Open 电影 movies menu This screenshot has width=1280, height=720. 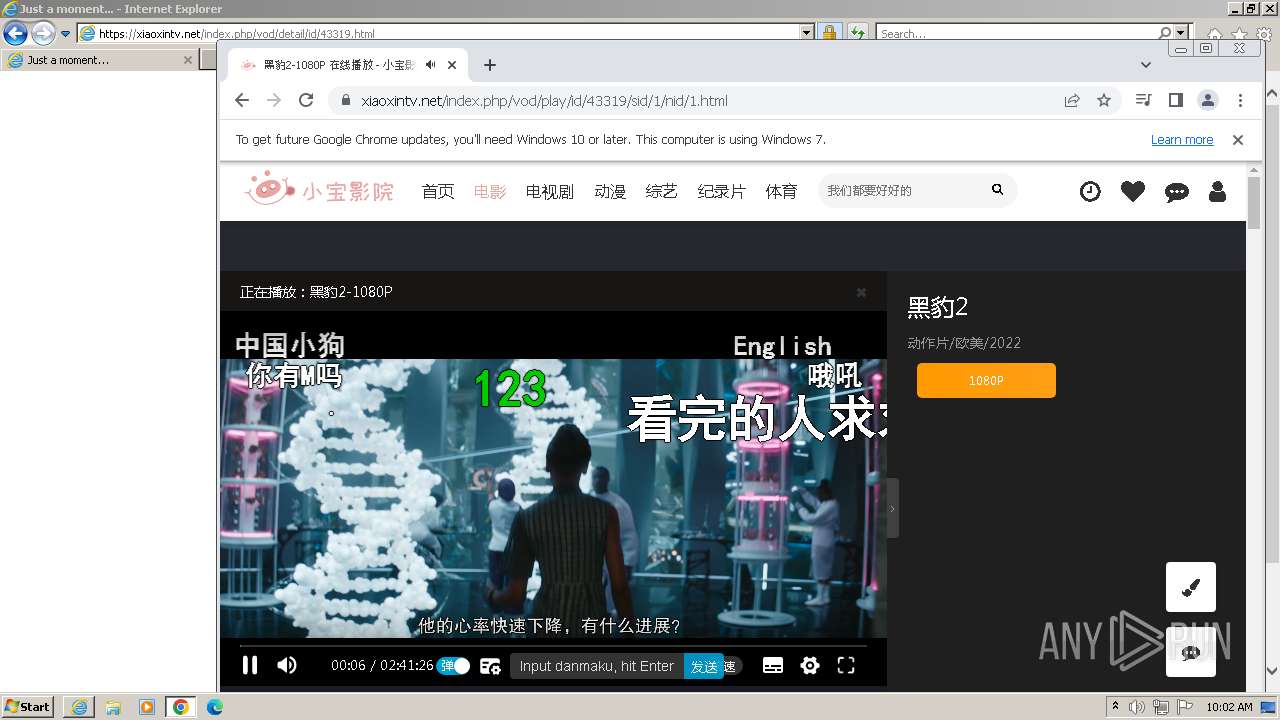coord(490,191)
